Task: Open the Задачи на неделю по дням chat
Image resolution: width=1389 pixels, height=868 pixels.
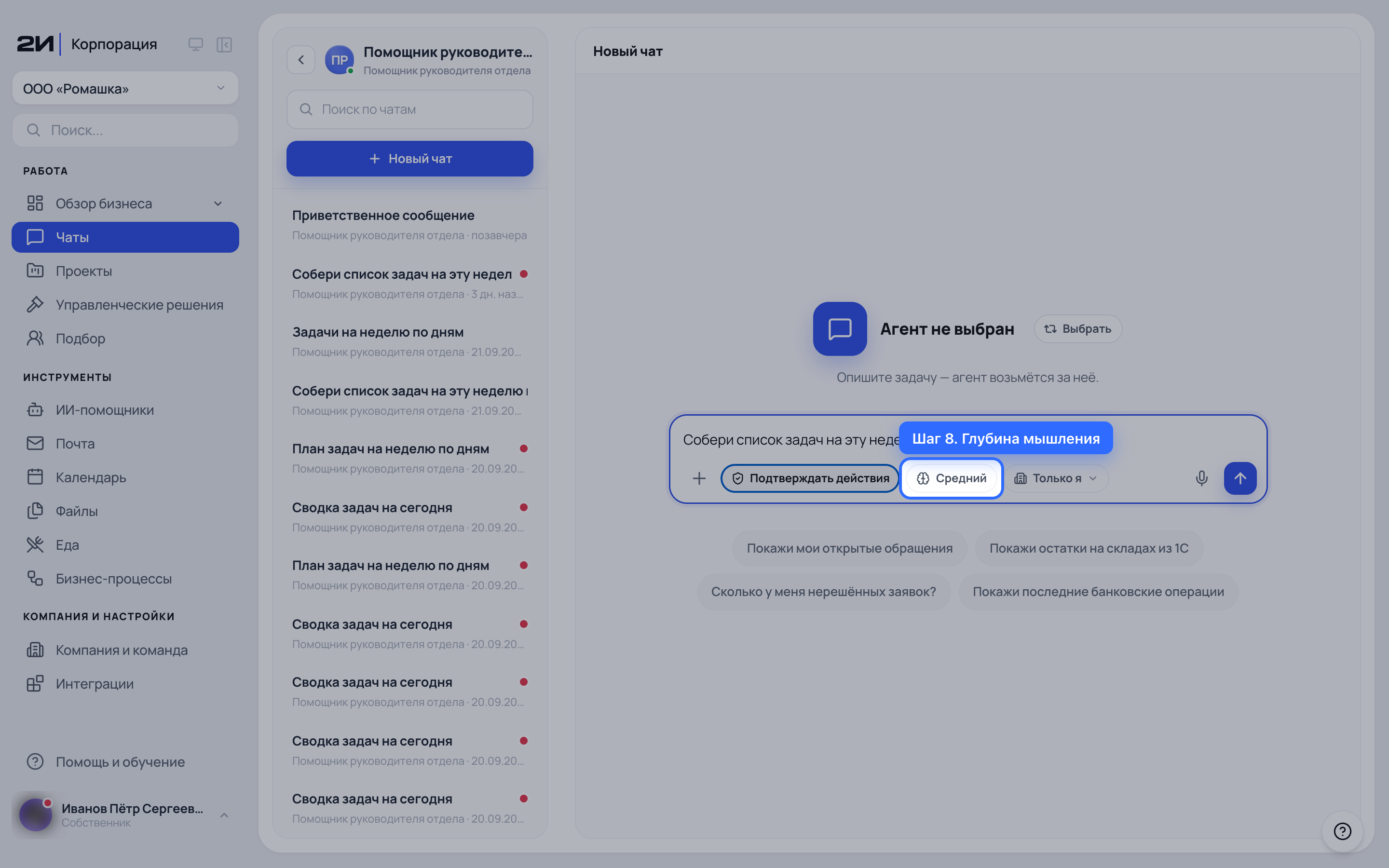Action: 409,341
